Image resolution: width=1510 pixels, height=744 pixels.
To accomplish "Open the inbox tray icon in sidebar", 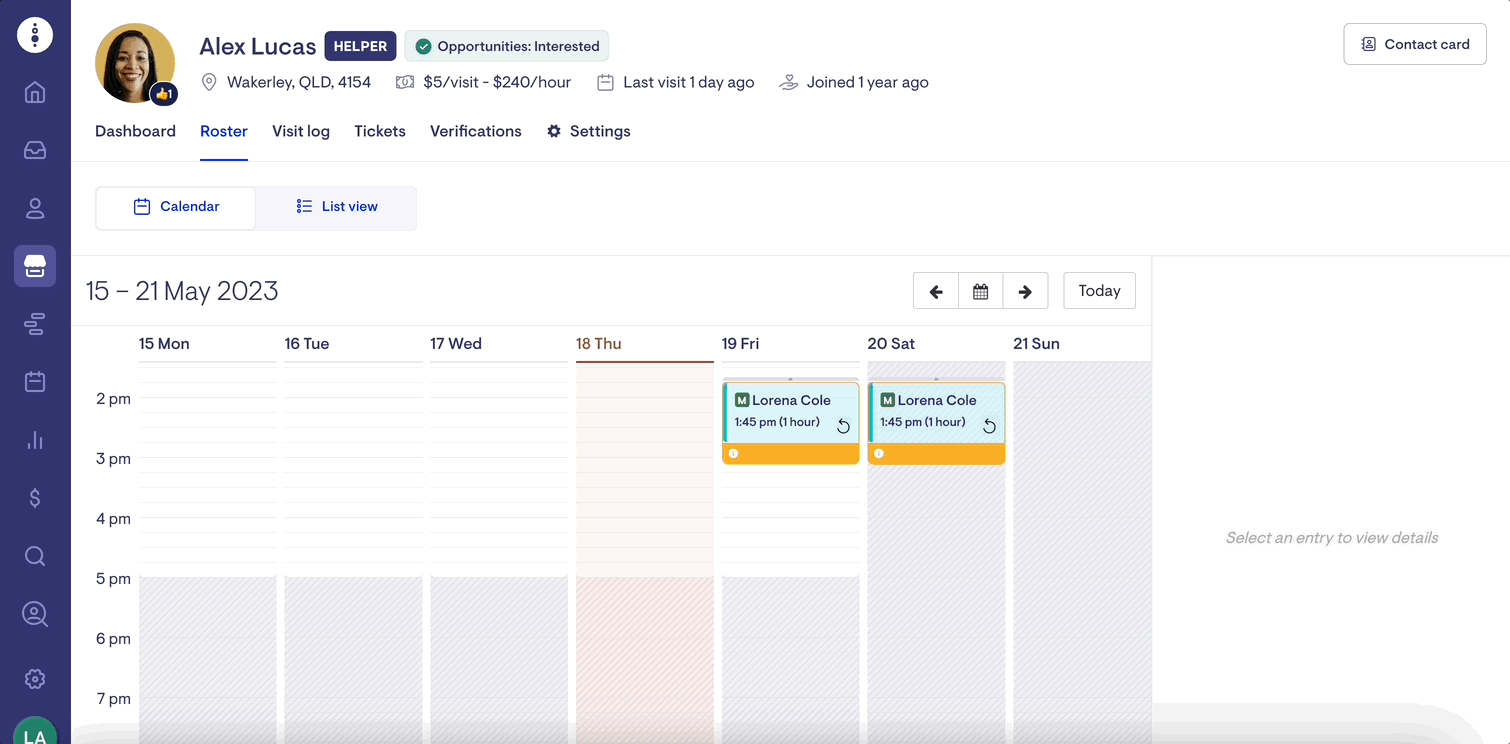I will click(x=35, y=150).
